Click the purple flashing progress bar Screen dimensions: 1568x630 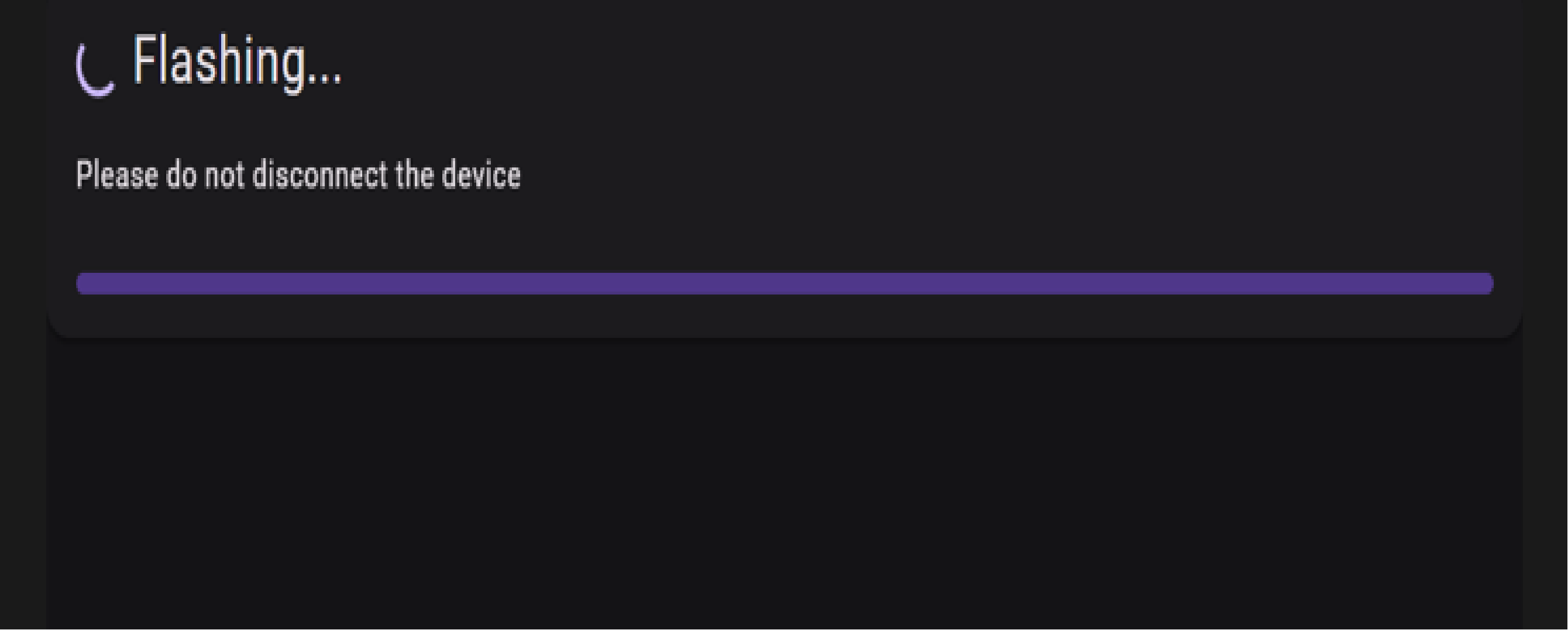pyautogui.click(x=784, y=283)
